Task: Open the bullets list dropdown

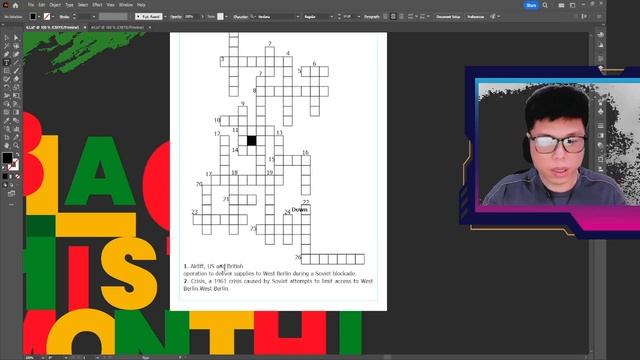Action: pyautogui.click(x=416, y=17)
